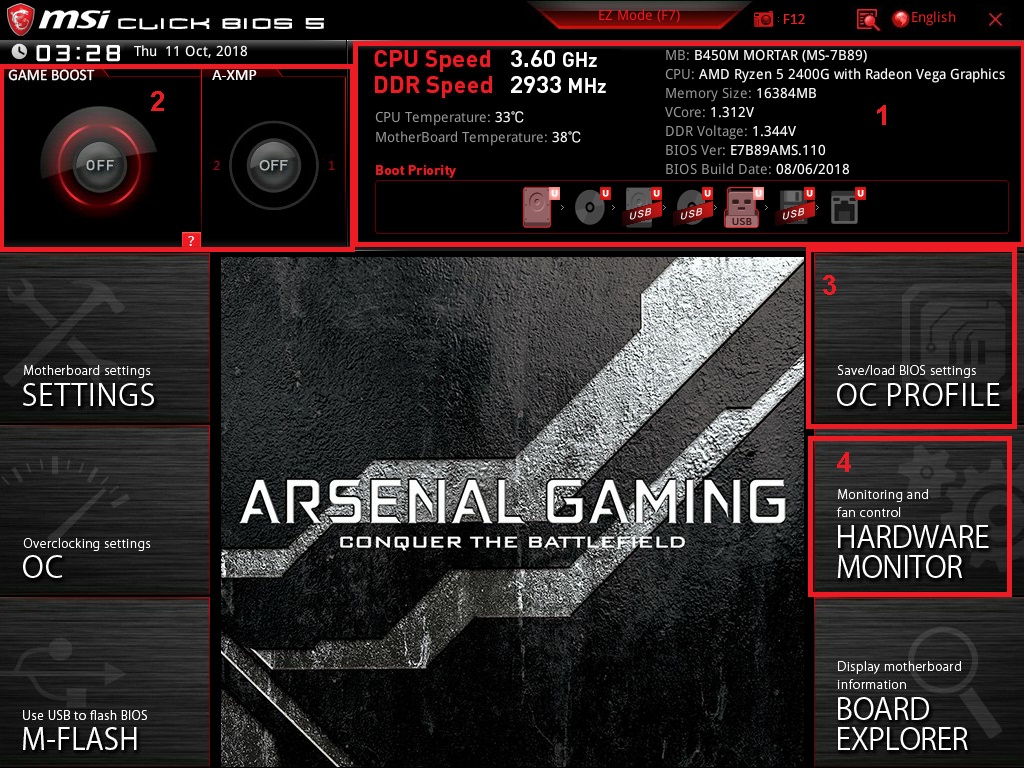Click the highlighted USB key boot icon
The width and height of the screenshot is (1024, 768).
[743, 207]
